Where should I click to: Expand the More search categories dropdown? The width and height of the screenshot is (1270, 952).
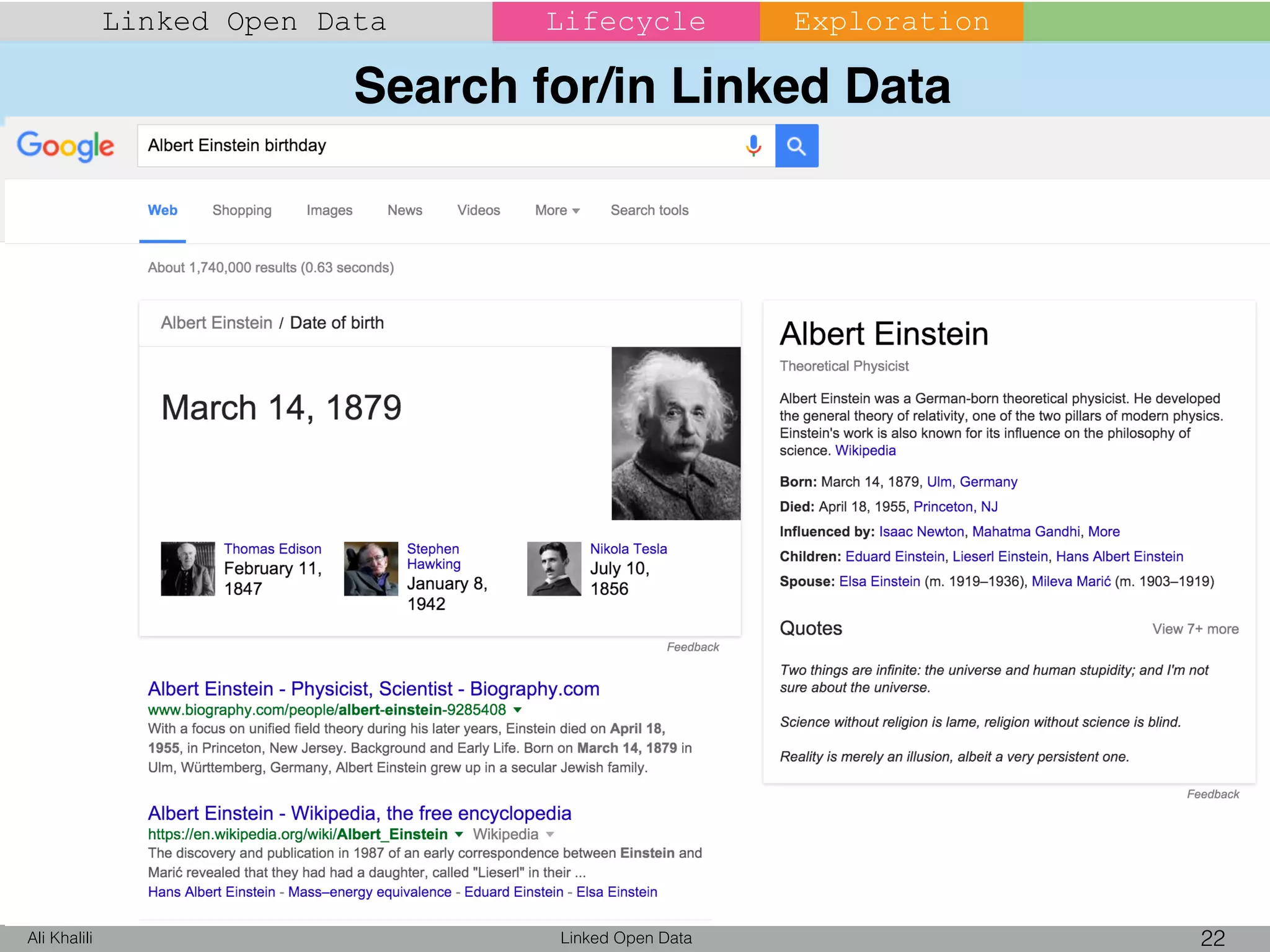557,211
